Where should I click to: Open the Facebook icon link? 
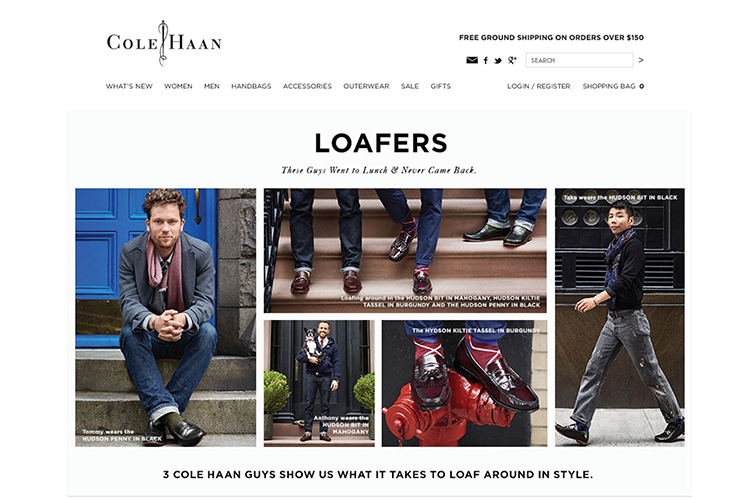pyautogui.click(x=485, y=60)
